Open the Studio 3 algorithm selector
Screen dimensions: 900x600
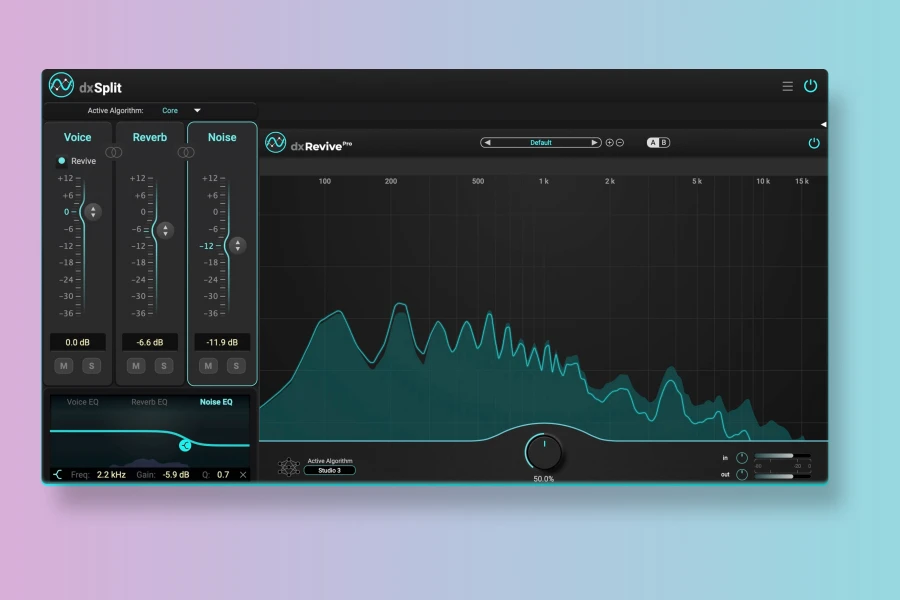(329, 470)
